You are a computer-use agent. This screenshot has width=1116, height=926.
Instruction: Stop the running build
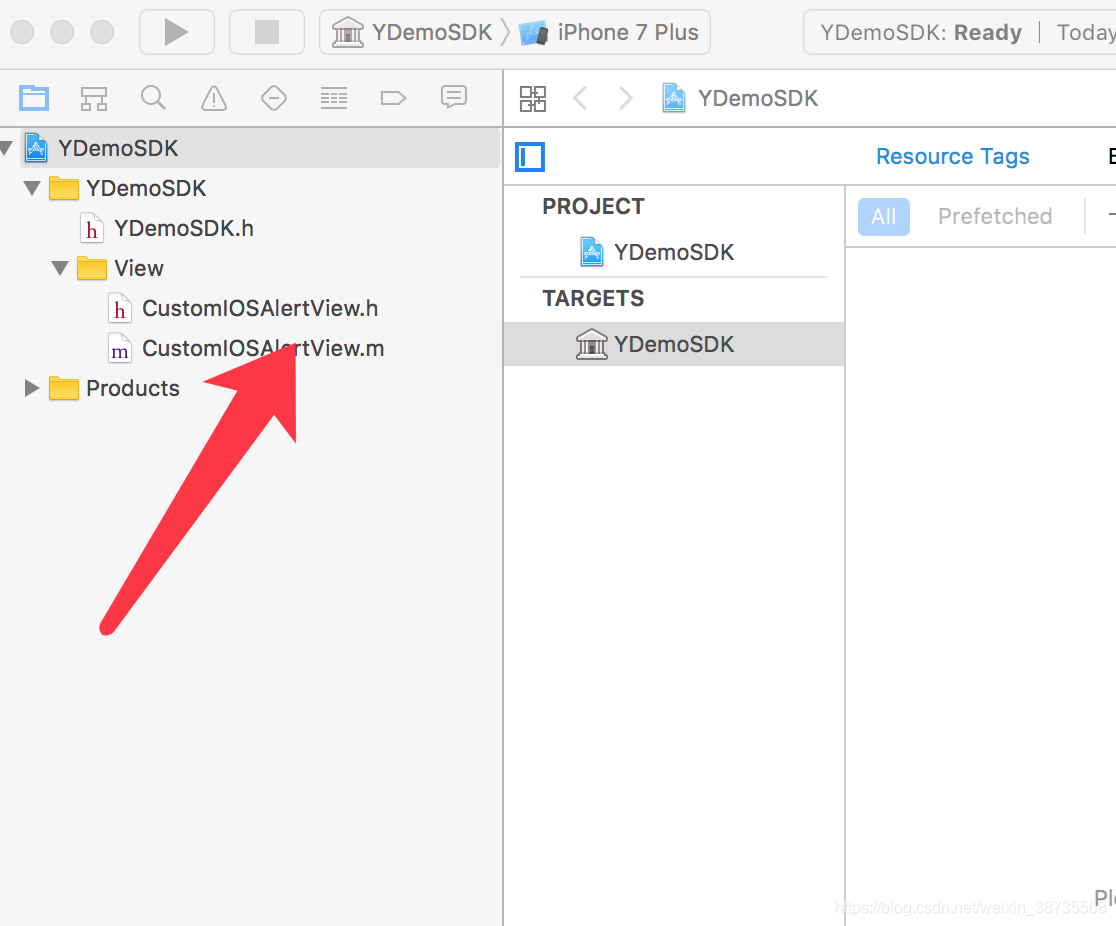(267, 32)
